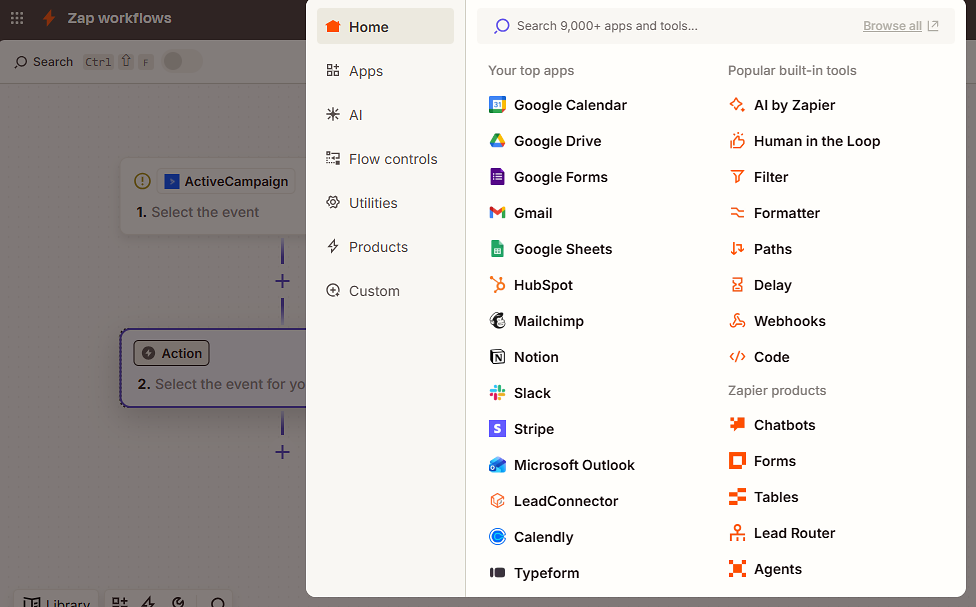Select the Paths branching icon
The height and width of the screenshot is (607, 976).
(x=737, y=249)
